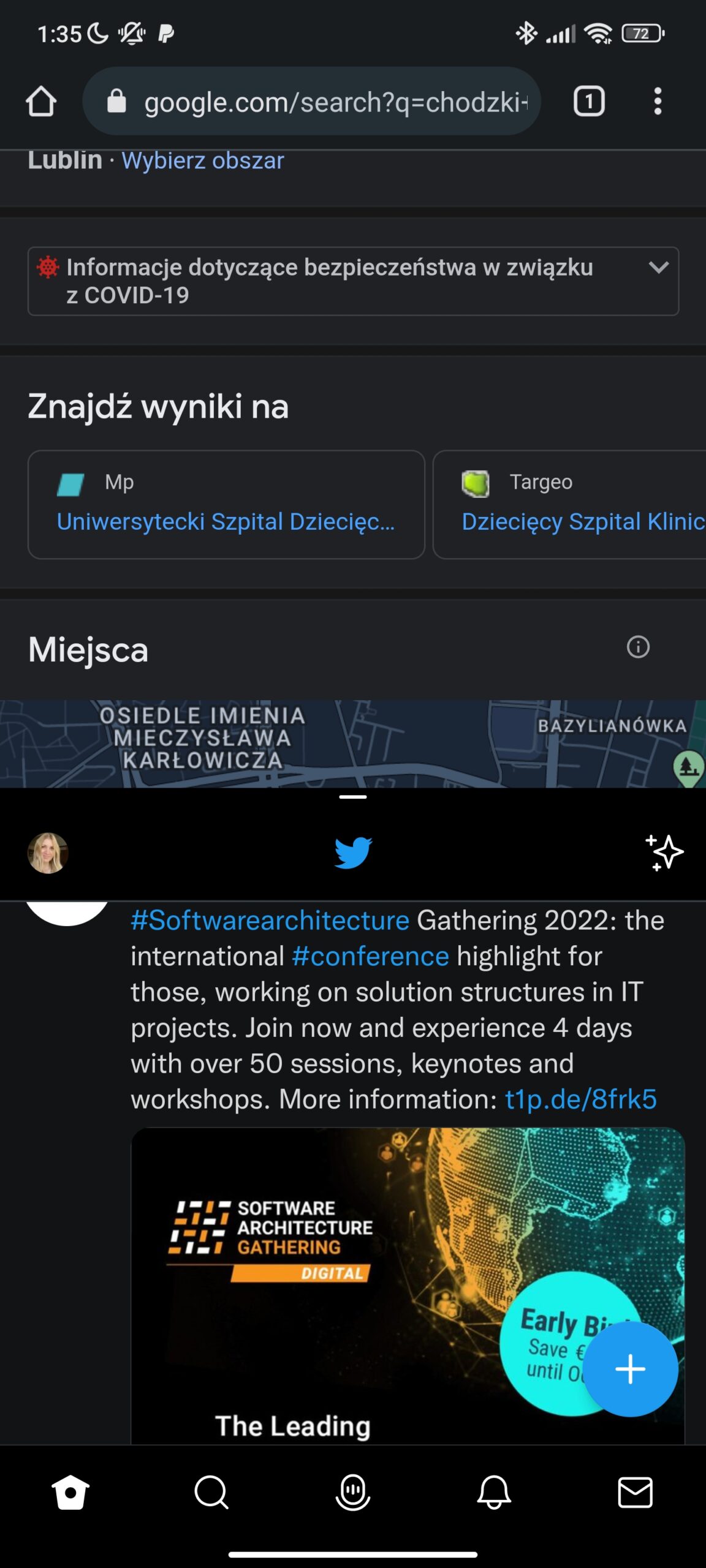Expand the COVID-19 safety information chevron

point(659,267)
